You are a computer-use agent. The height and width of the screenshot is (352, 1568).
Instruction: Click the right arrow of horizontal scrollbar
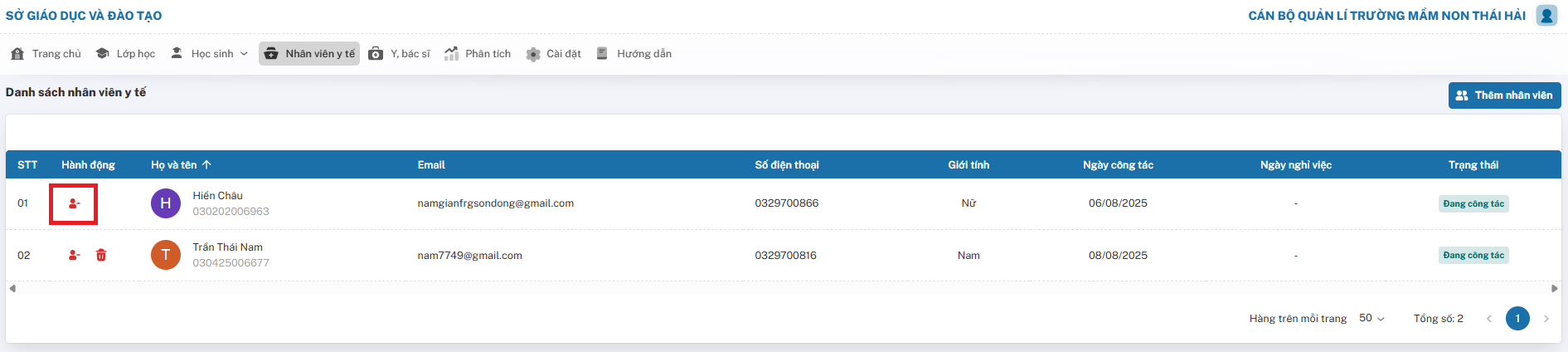[1555, 289]
